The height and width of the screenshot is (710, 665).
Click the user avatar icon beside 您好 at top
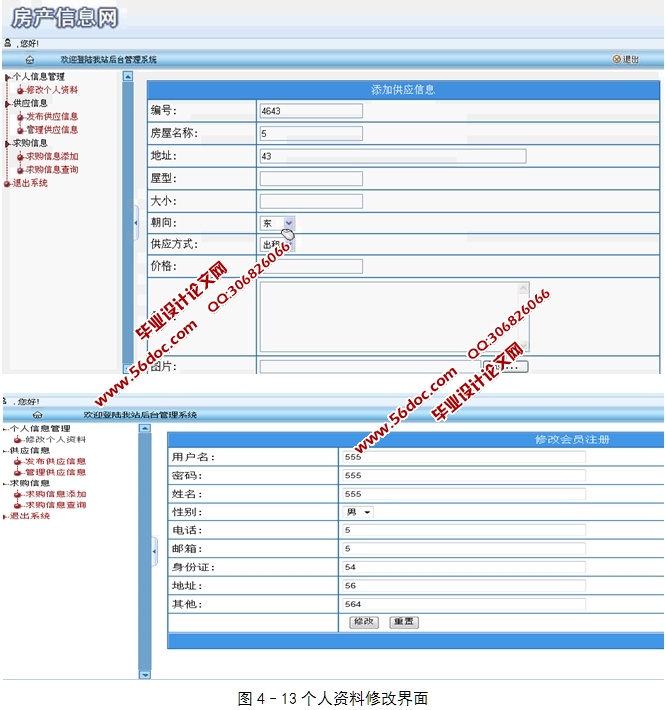pyautogui.click(x=8, y=44)
